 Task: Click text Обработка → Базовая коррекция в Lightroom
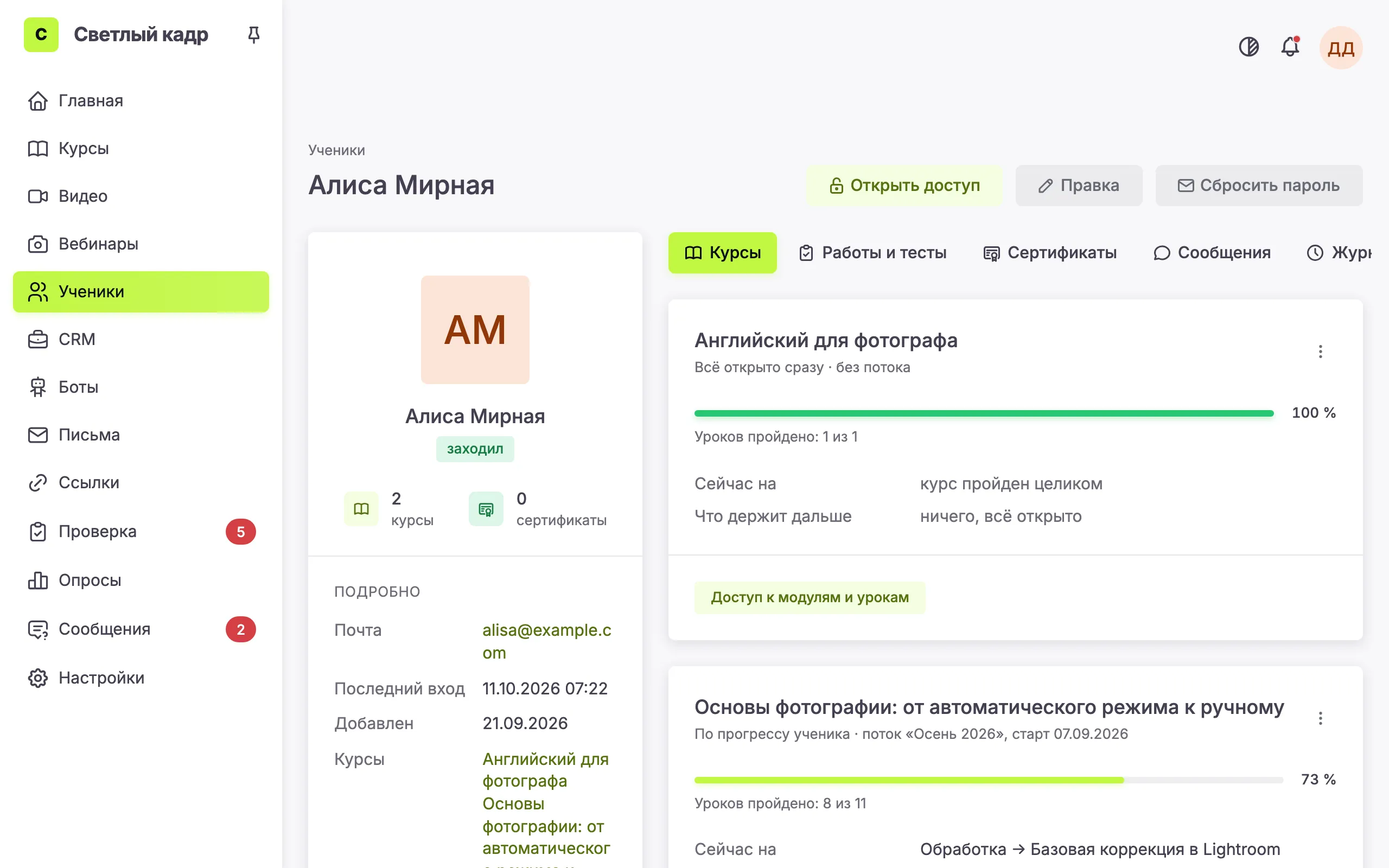point(1100,849)
